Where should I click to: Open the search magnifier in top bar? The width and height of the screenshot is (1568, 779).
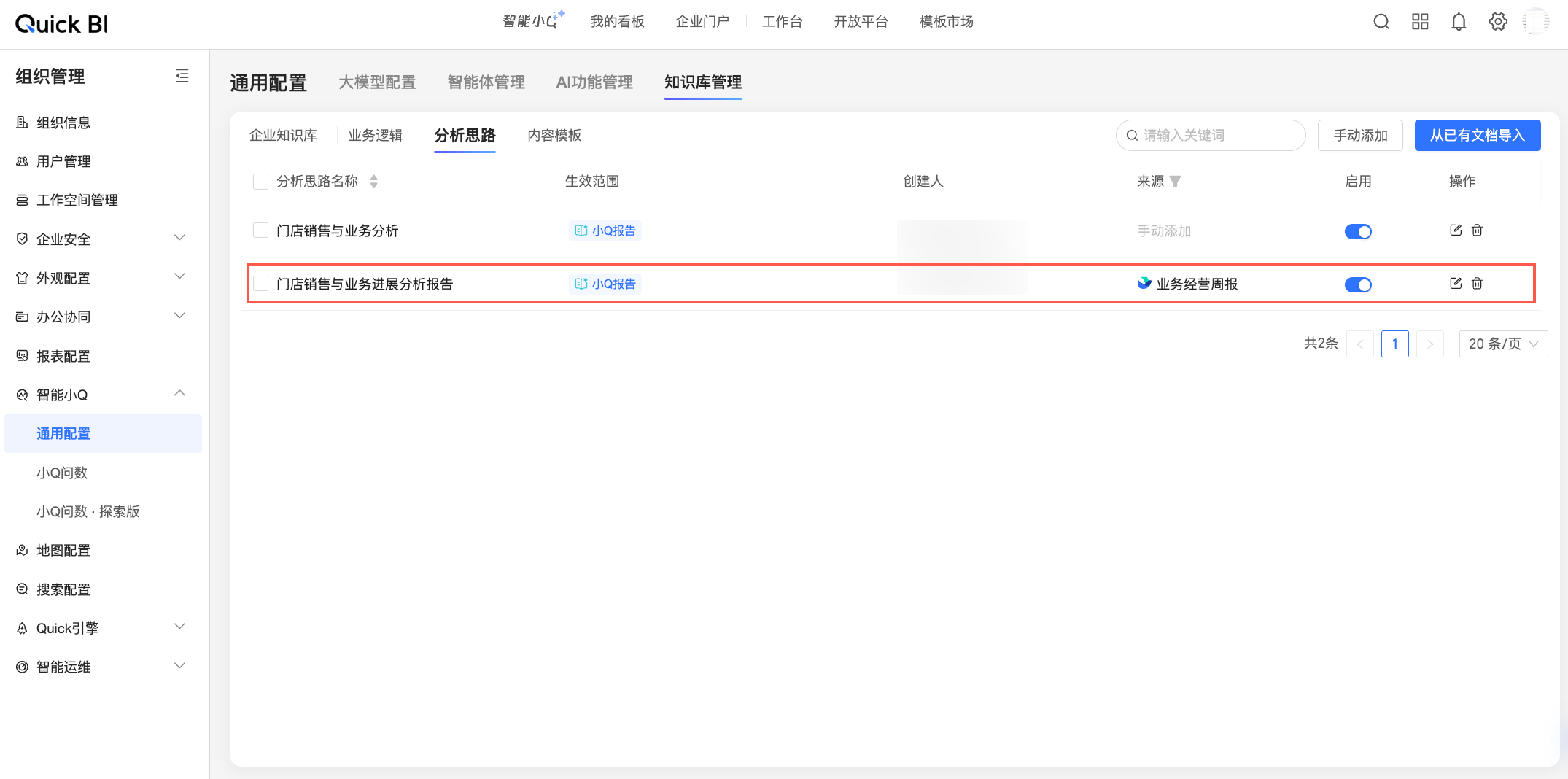(1381, 22)
